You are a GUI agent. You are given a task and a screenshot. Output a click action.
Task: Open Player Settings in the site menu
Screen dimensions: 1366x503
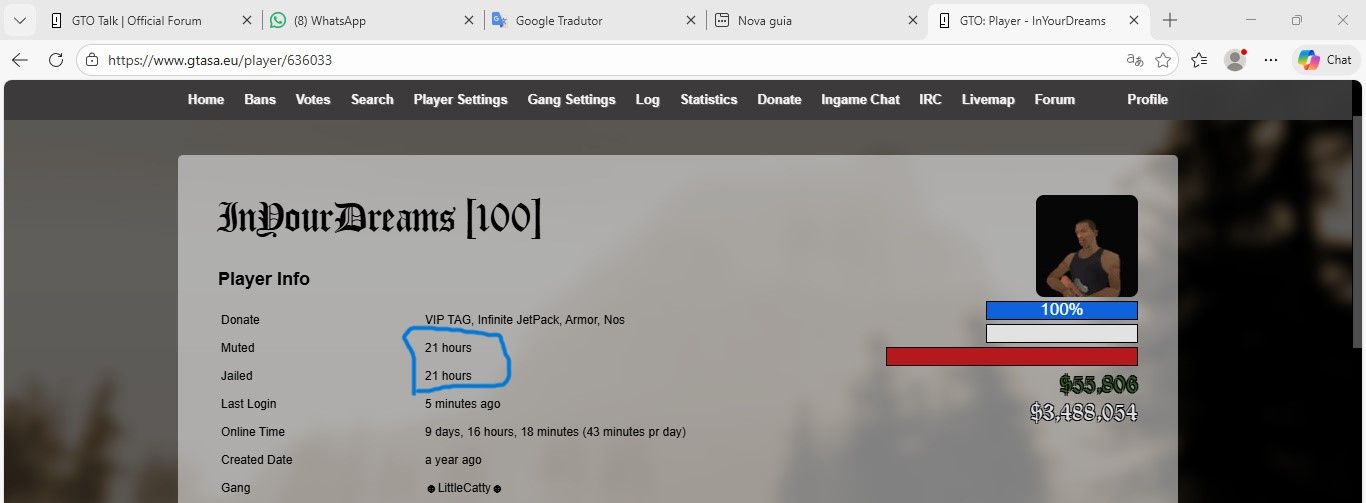point(460,99)
